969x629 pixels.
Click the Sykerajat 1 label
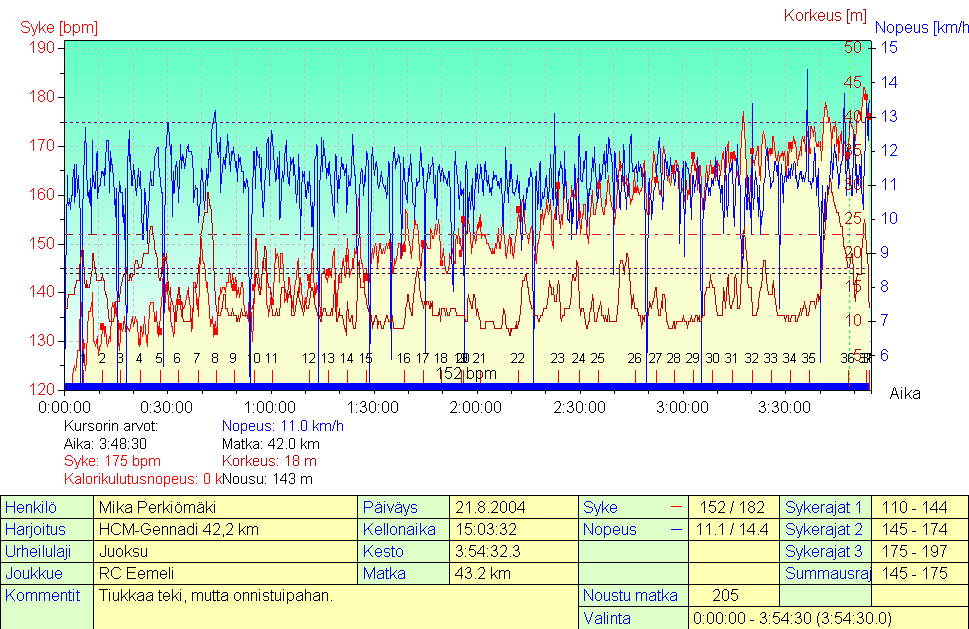pyautogui.click(x=825, y=508)
